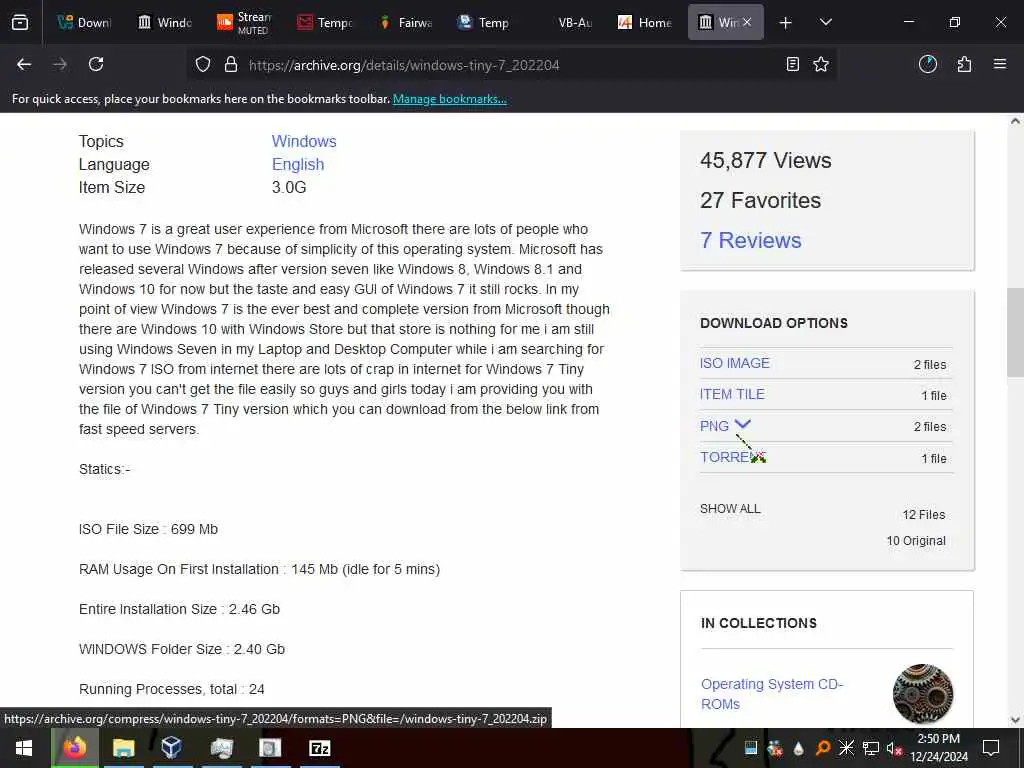This screenshot has height=768, width=1024.
Task: Download the TORRENT file
Action: [x=733, y=457]
